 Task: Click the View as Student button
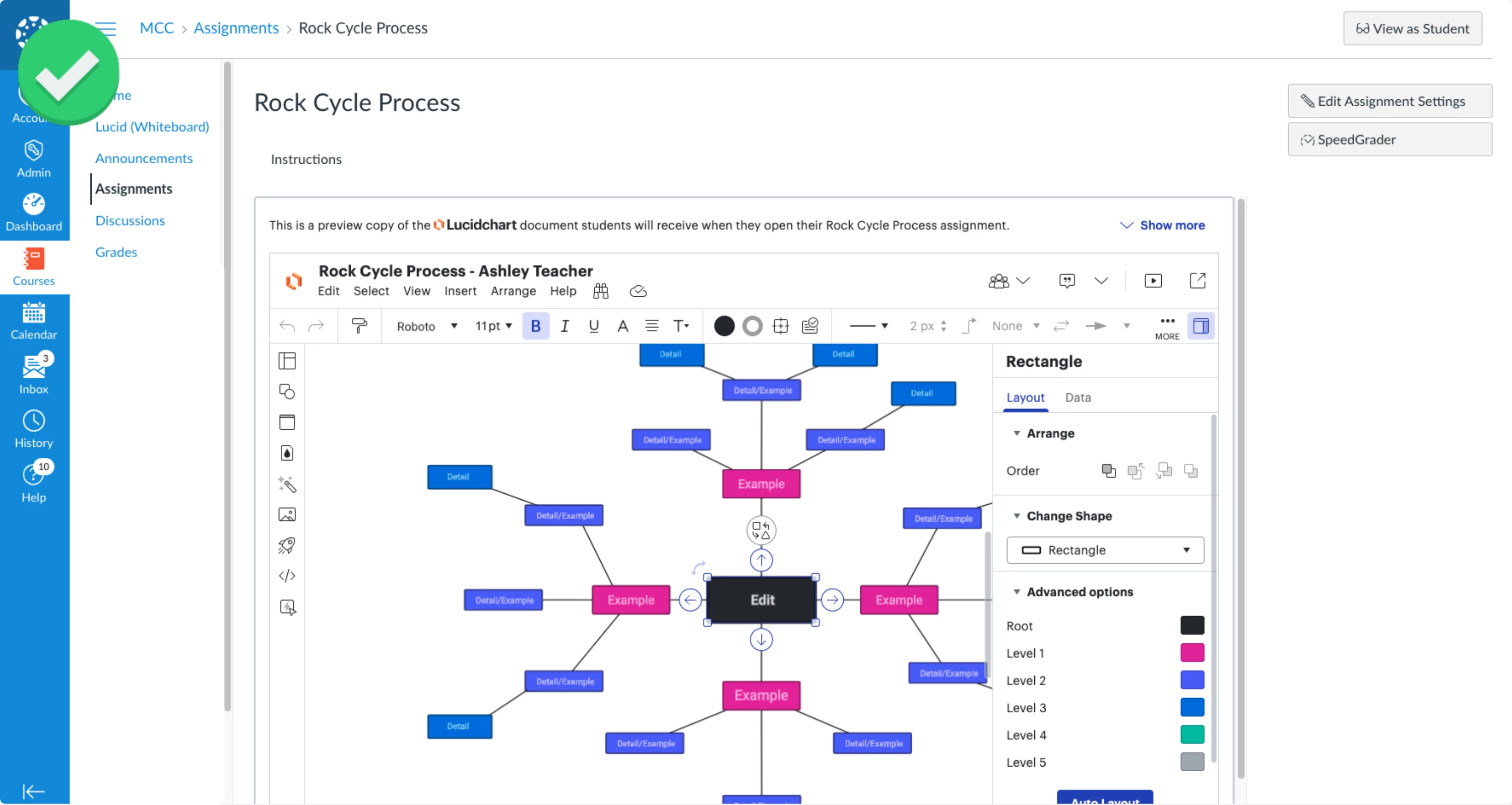pyautogui.click(x=1412, y=28)
